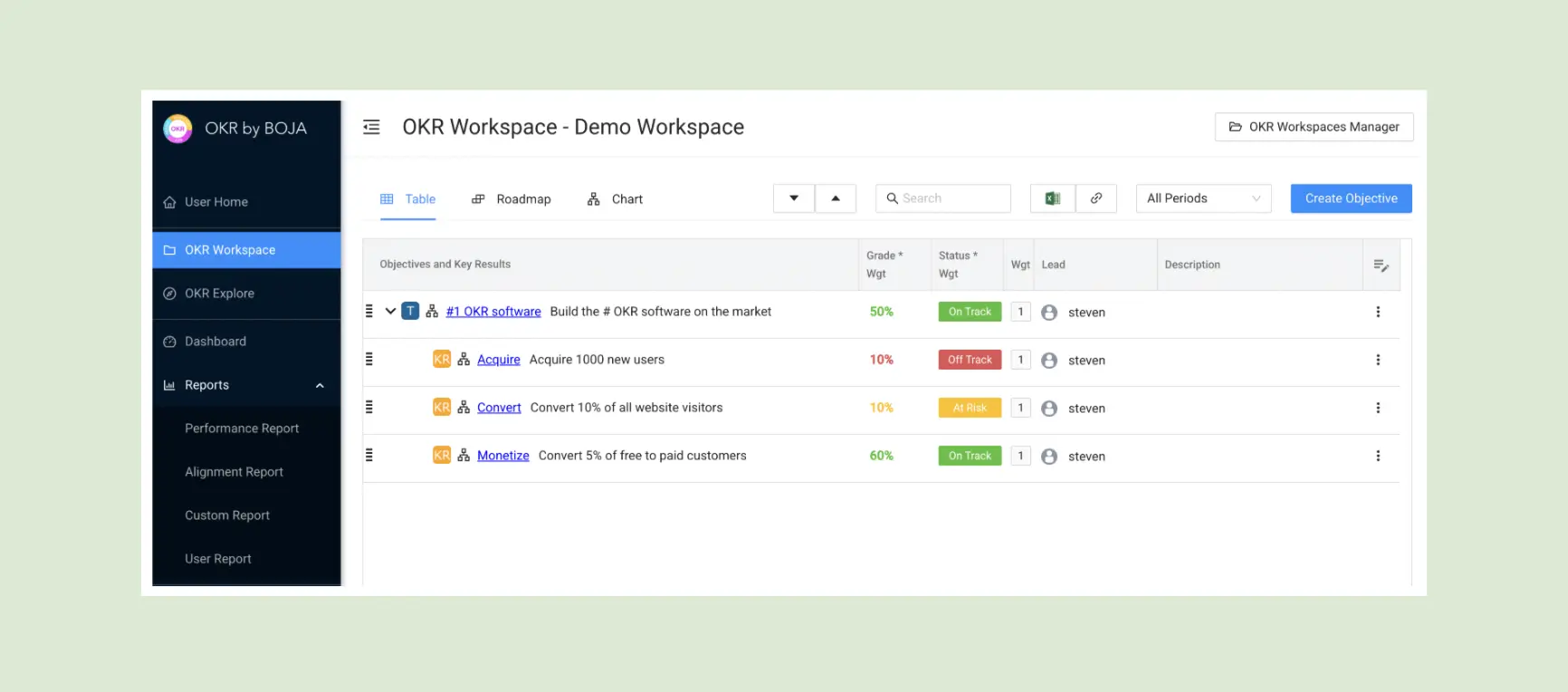1568x692 pixels.
Task: Collapse the #1 OKR software objective
Action: point(390,312)
